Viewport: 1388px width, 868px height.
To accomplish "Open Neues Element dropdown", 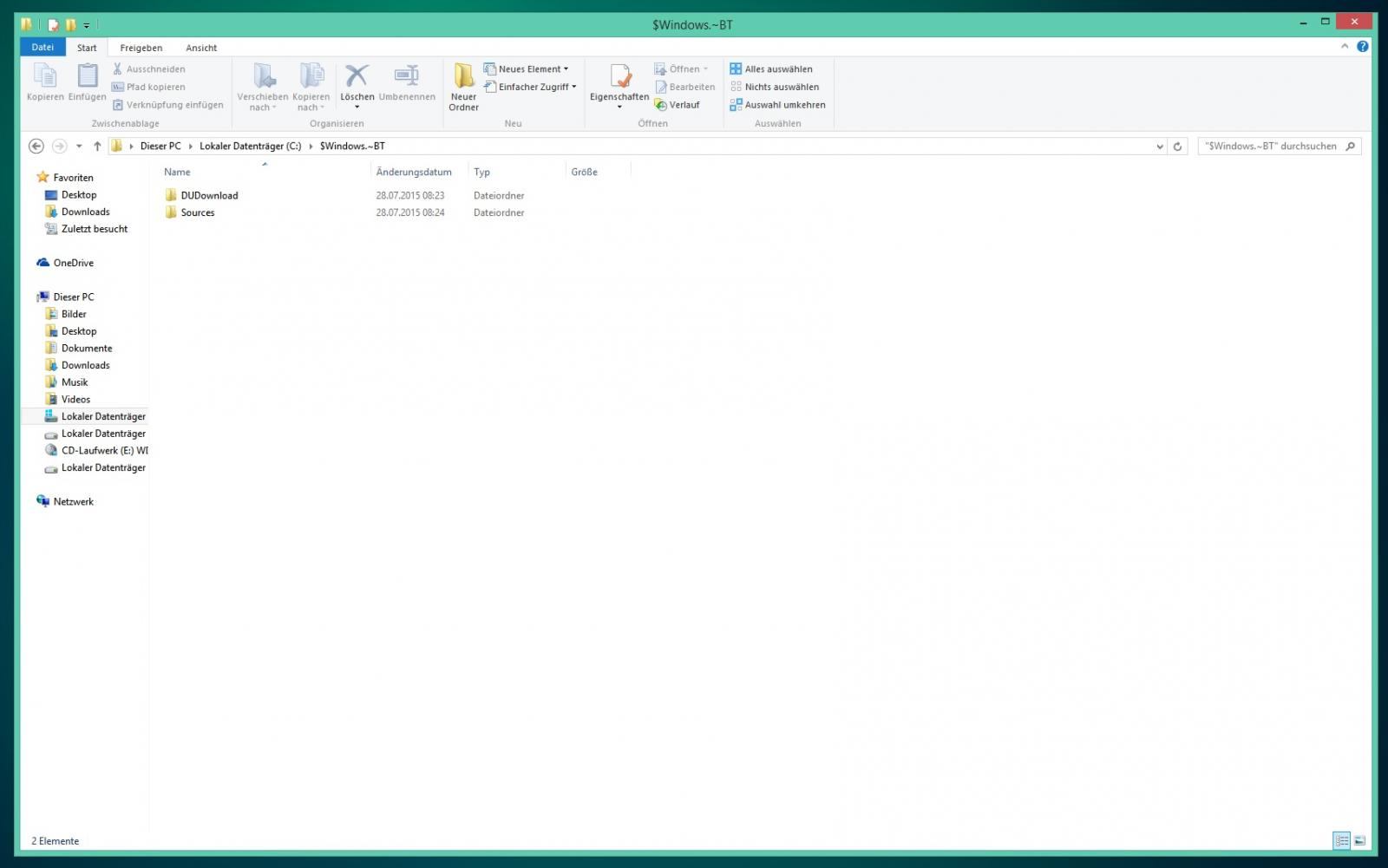I will (526, 69).
